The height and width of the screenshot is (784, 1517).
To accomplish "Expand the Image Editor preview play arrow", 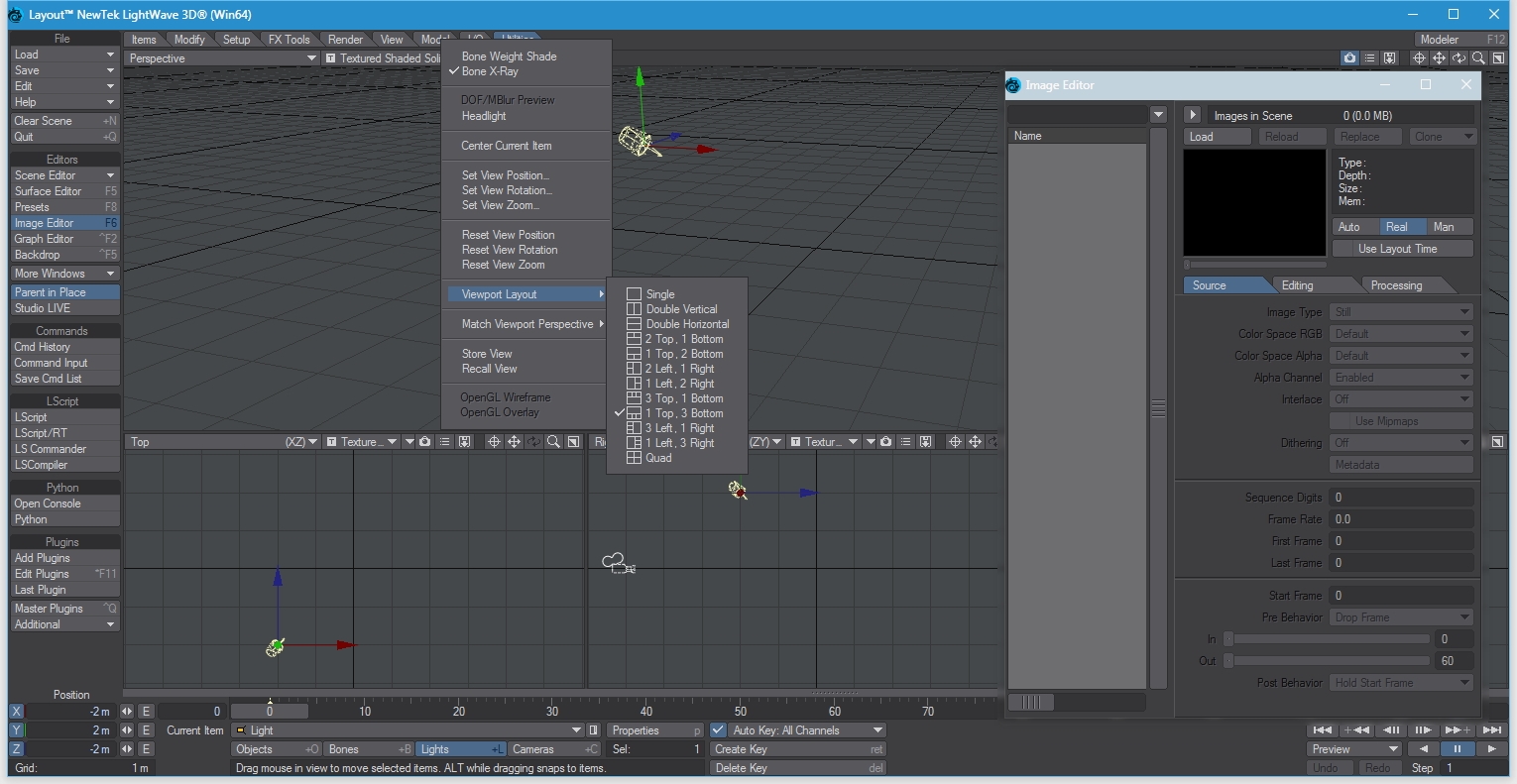I will tap(1193, 115).
